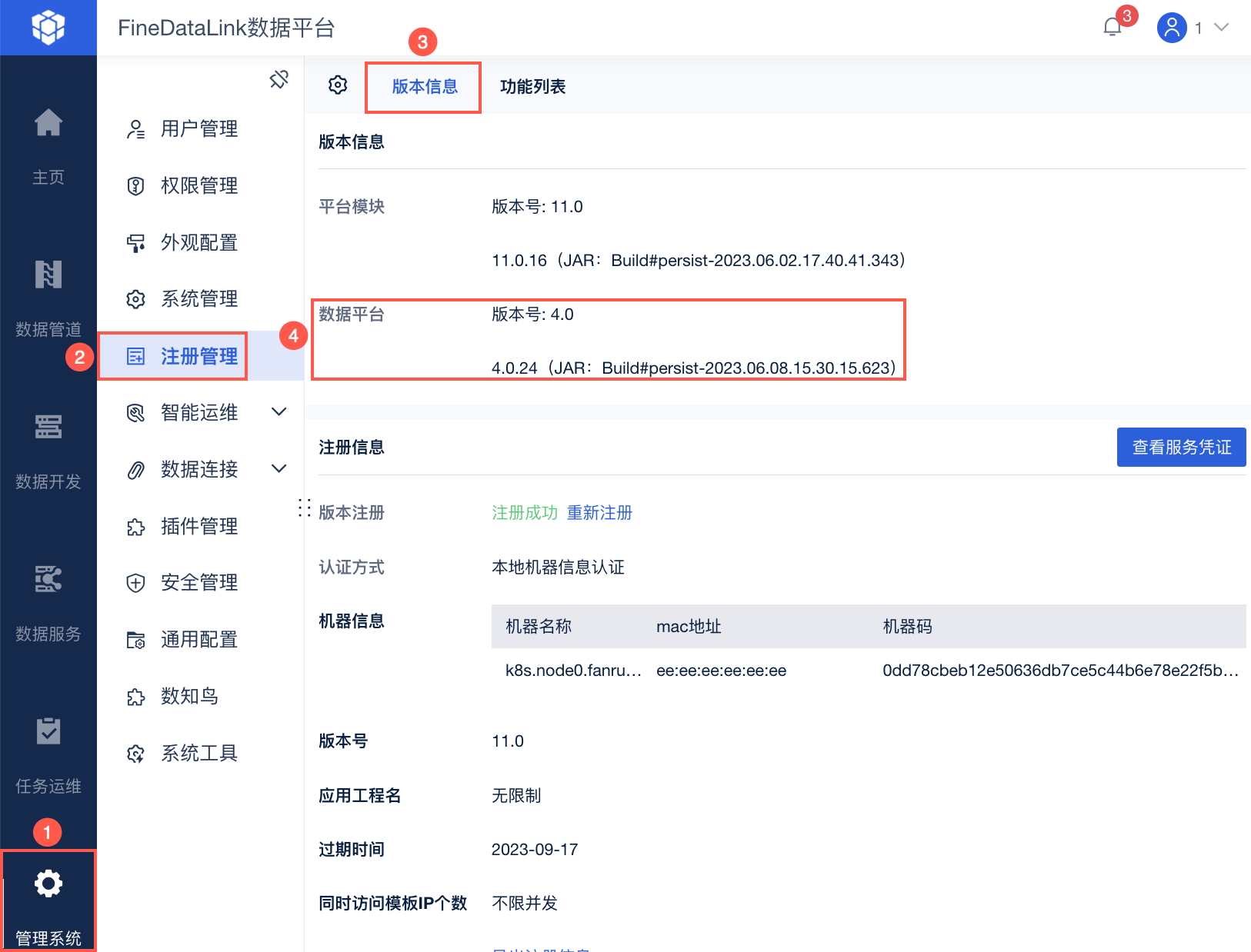Click the 用户管理 person icon
1251x952 pixels.
click(x=136, y=129)
